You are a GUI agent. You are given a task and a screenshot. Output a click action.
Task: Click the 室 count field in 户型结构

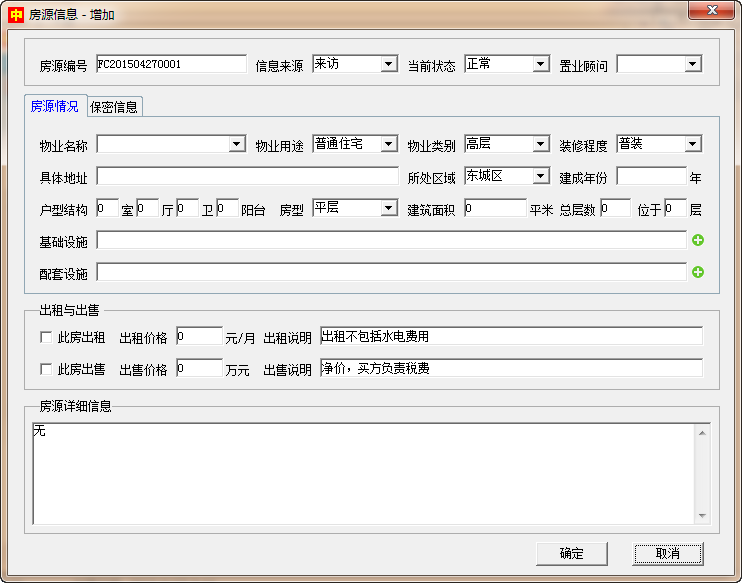107,208
